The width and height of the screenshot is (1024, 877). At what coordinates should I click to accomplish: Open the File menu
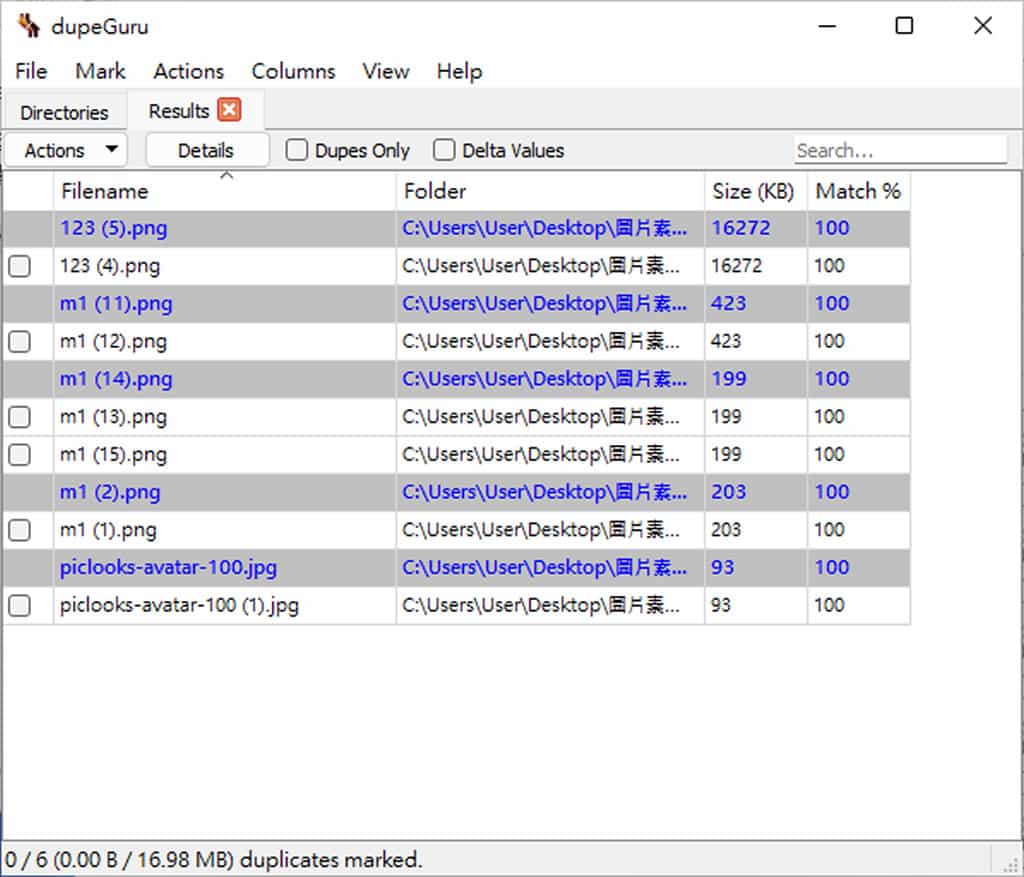[x=31, y=71]
